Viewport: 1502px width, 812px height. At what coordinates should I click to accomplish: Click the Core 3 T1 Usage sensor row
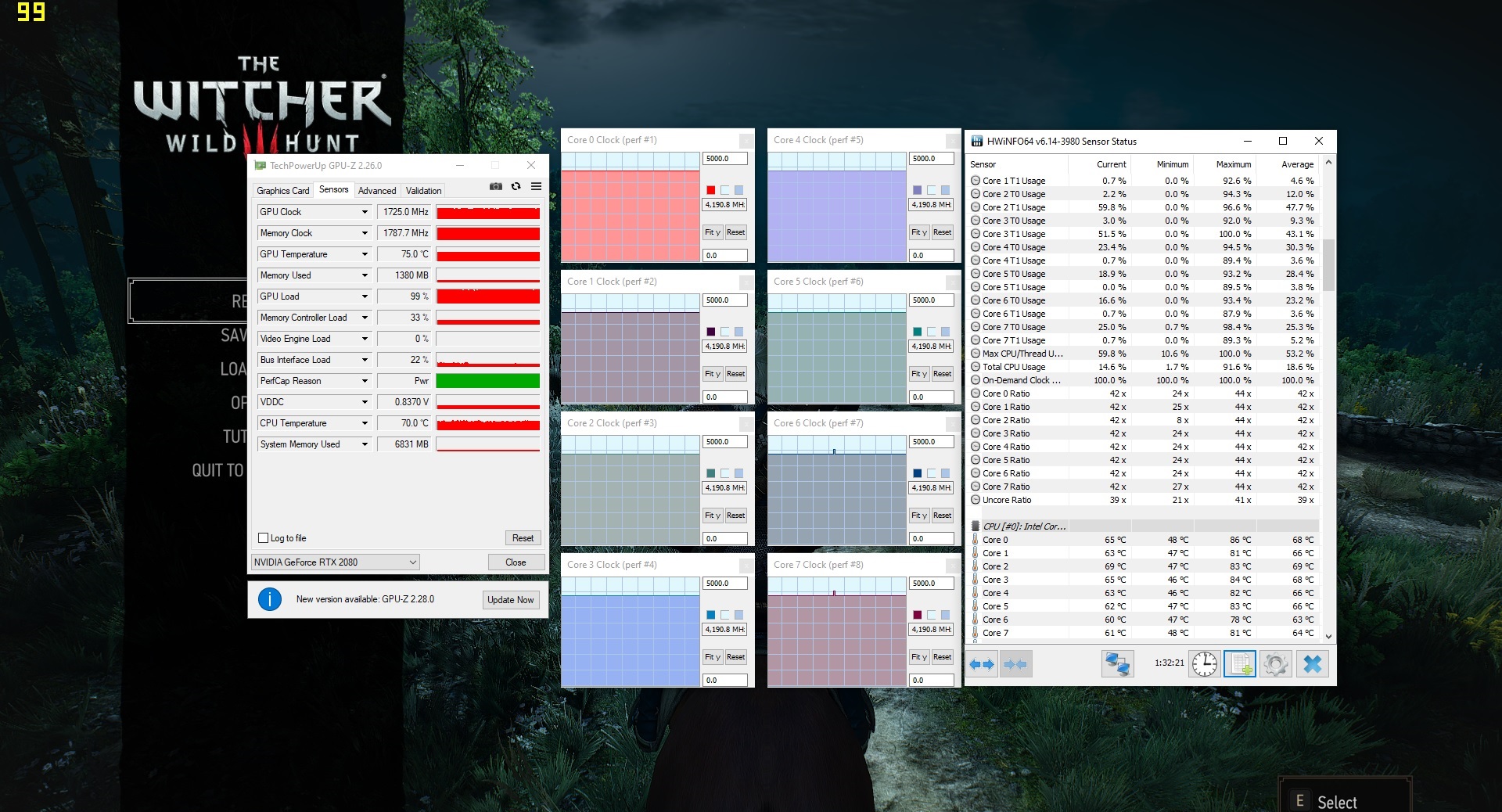(x=1143, y=234)
